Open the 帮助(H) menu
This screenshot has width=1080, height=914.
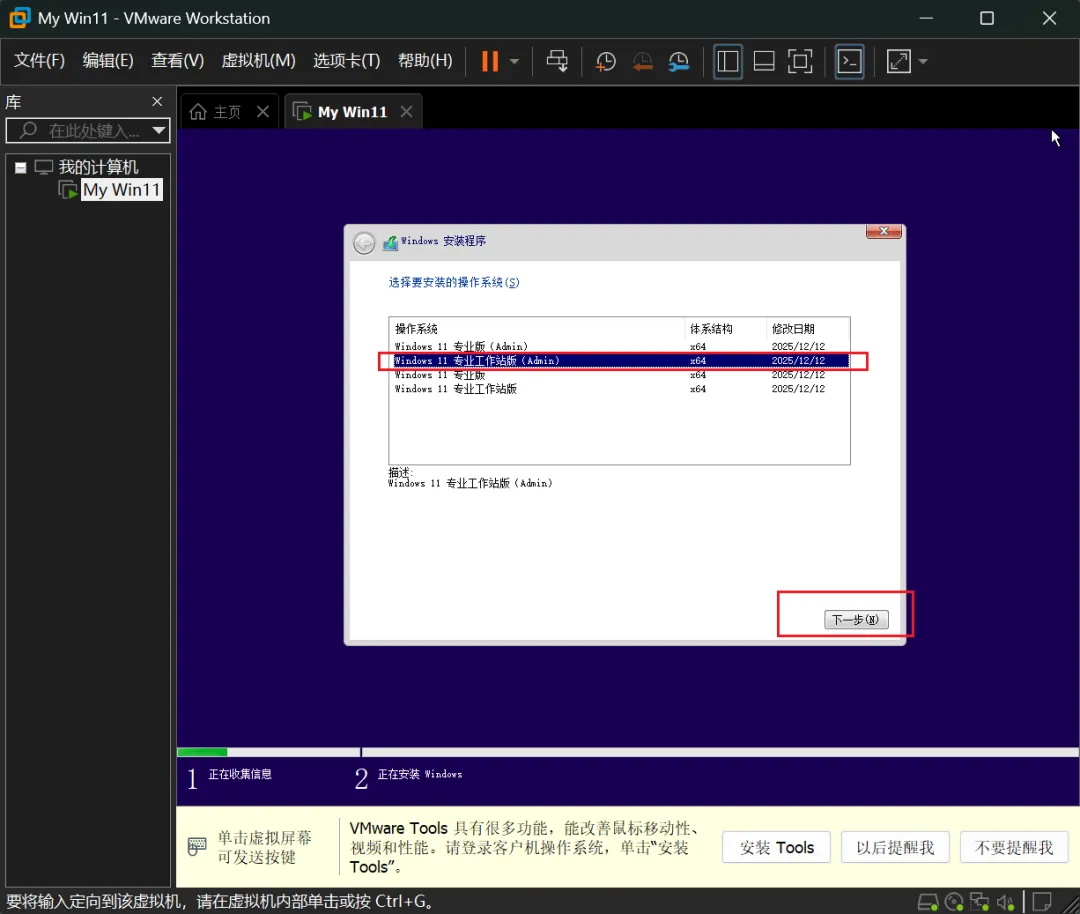pyautogui.click(x=425, y=61)
